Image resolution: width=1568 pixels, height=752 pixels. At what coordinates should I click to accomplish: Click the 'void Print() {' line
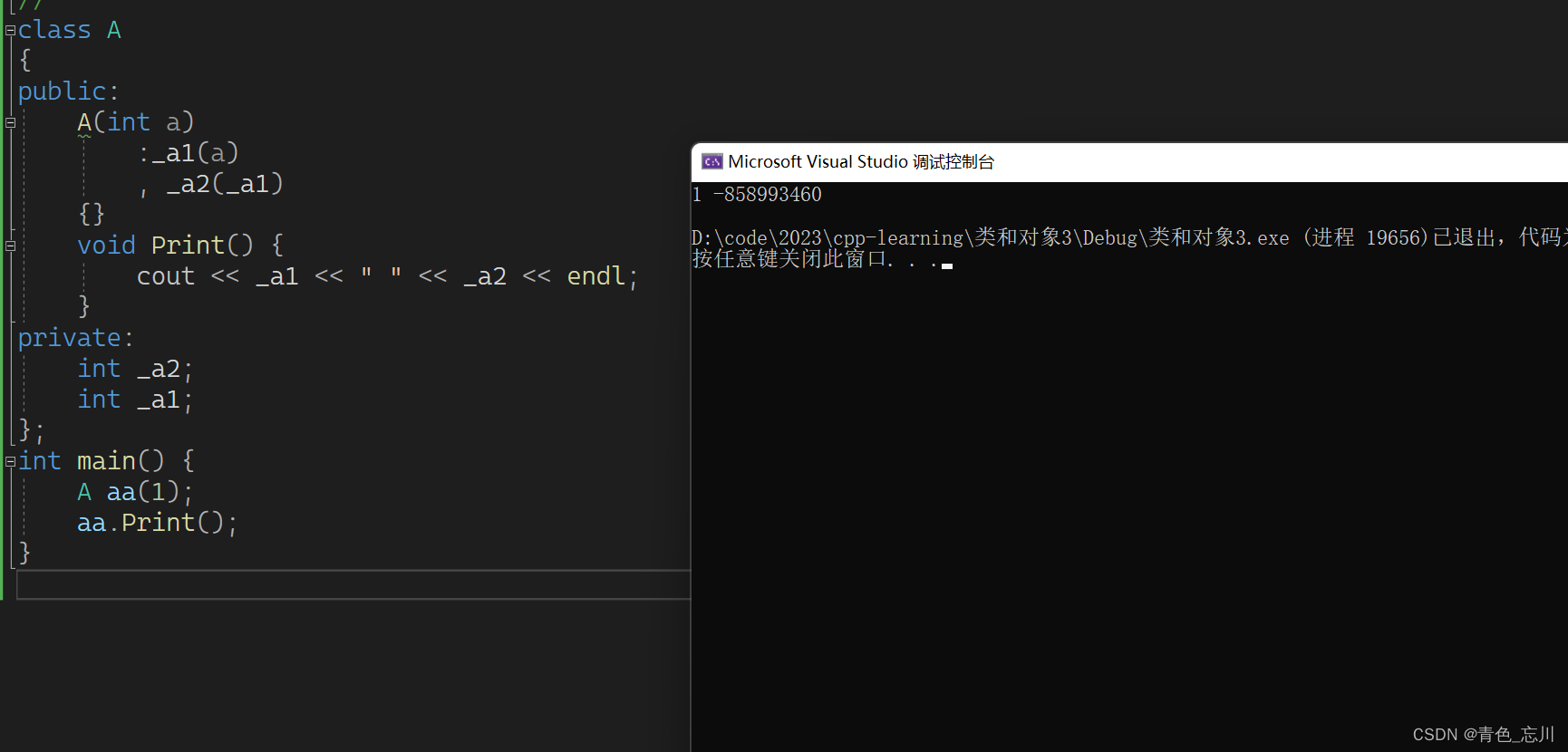click(x=180, y=246)
